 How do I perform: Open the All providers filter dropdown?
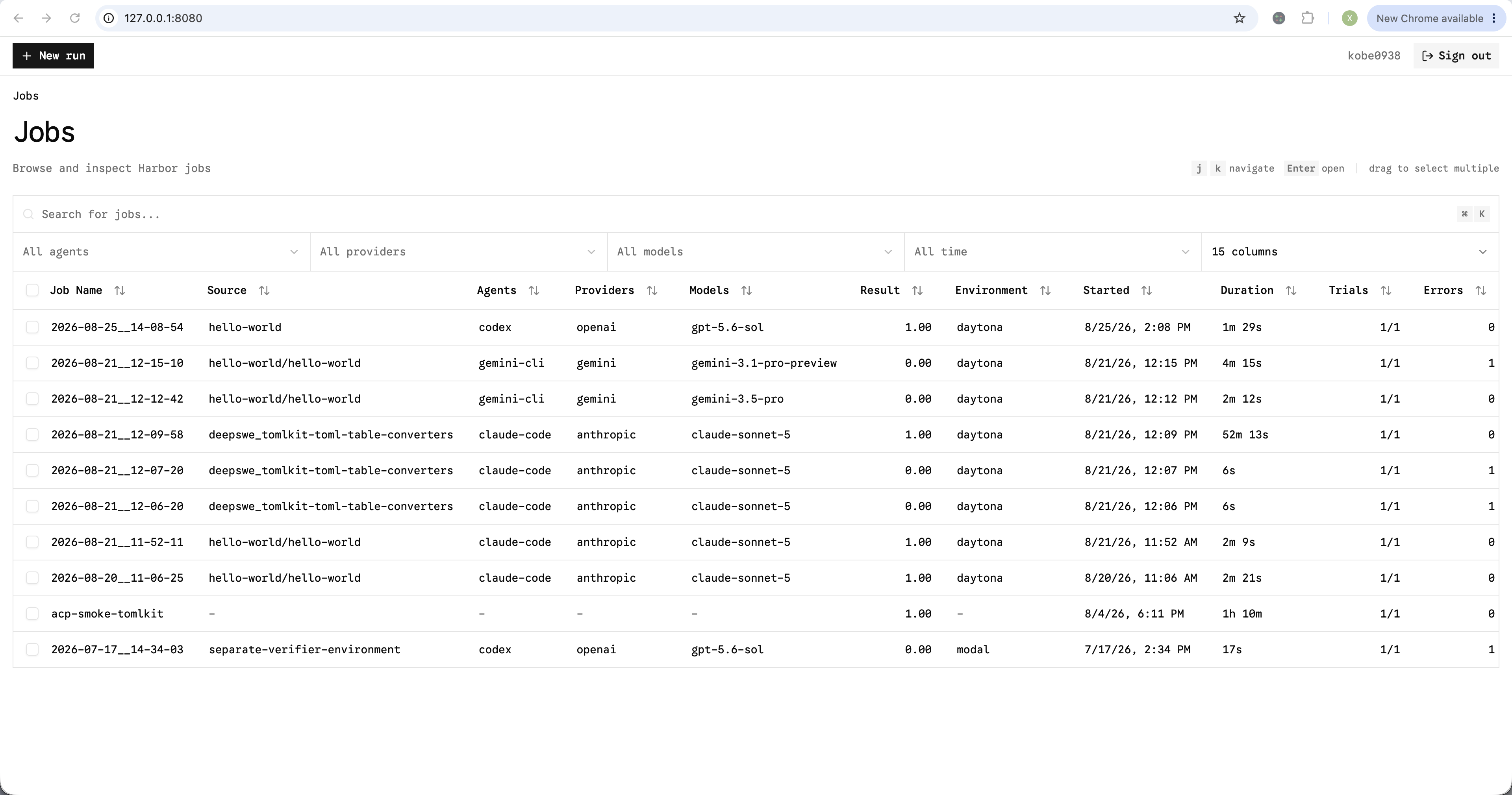458,252
